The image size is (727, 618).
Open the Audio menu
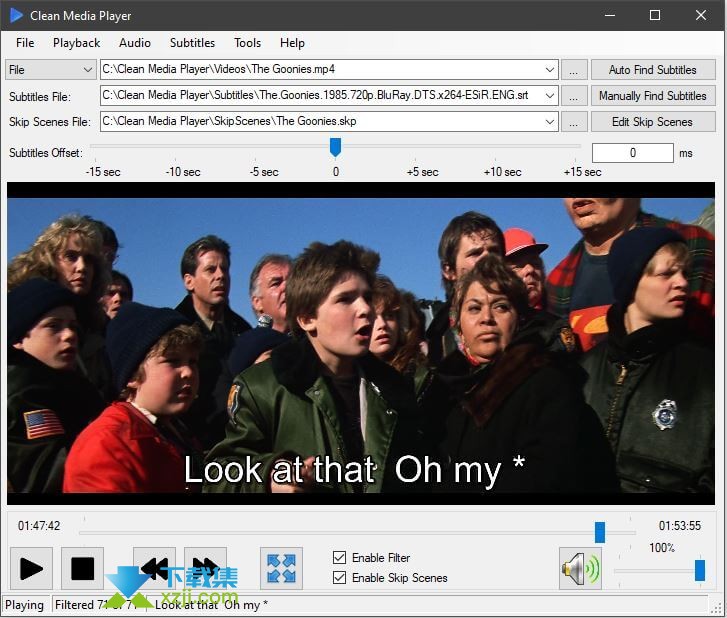[x=135, y=43]
